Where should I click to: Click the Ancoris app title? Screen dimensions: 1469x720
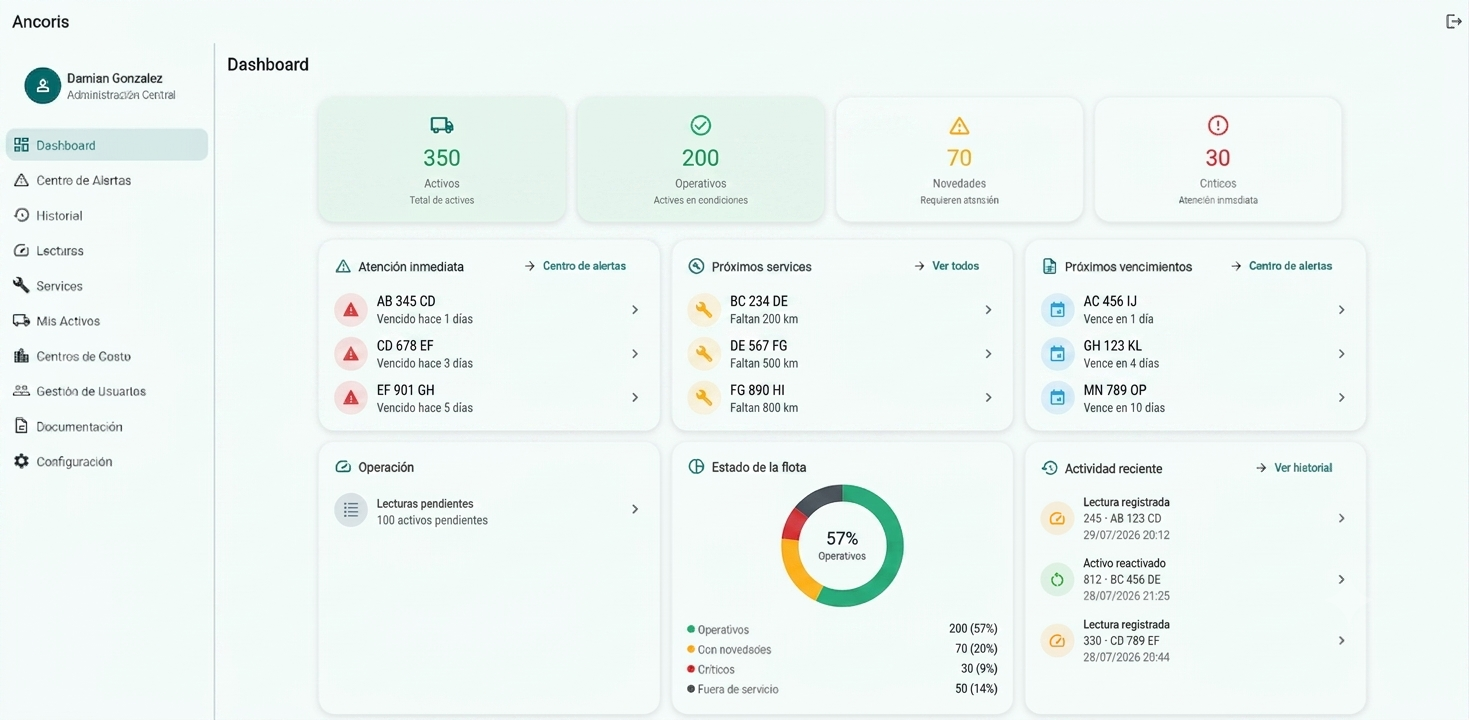41,22
